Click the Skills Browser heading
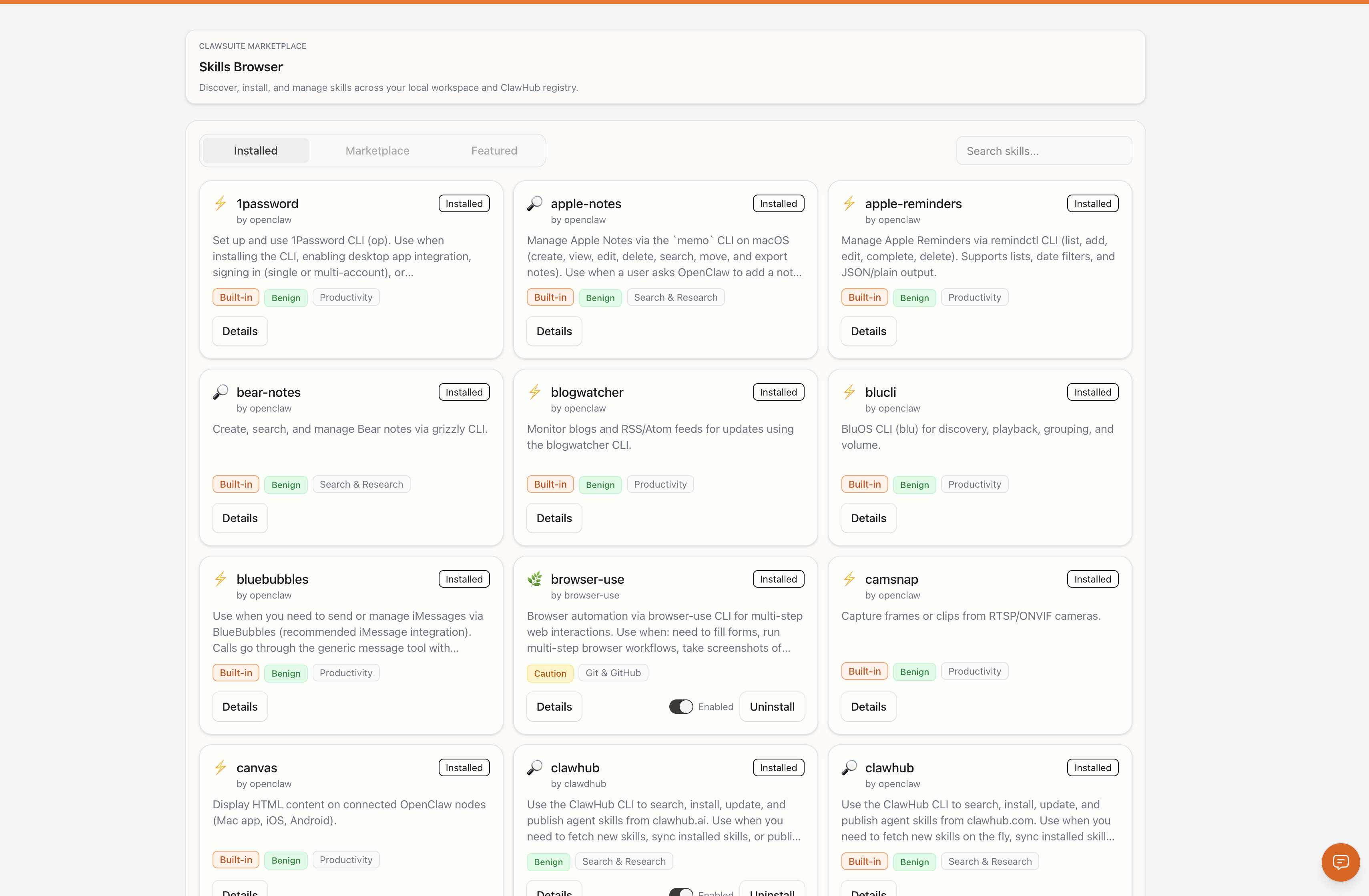Screen dimensions: 1369x896 point(241,67)
